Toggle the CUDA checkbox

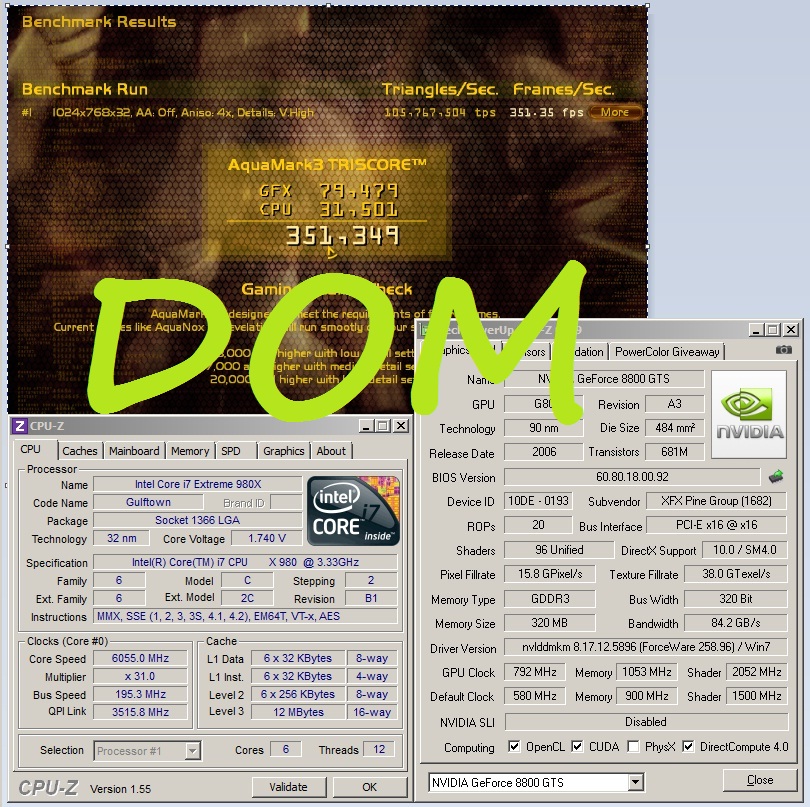pos(577,747)
